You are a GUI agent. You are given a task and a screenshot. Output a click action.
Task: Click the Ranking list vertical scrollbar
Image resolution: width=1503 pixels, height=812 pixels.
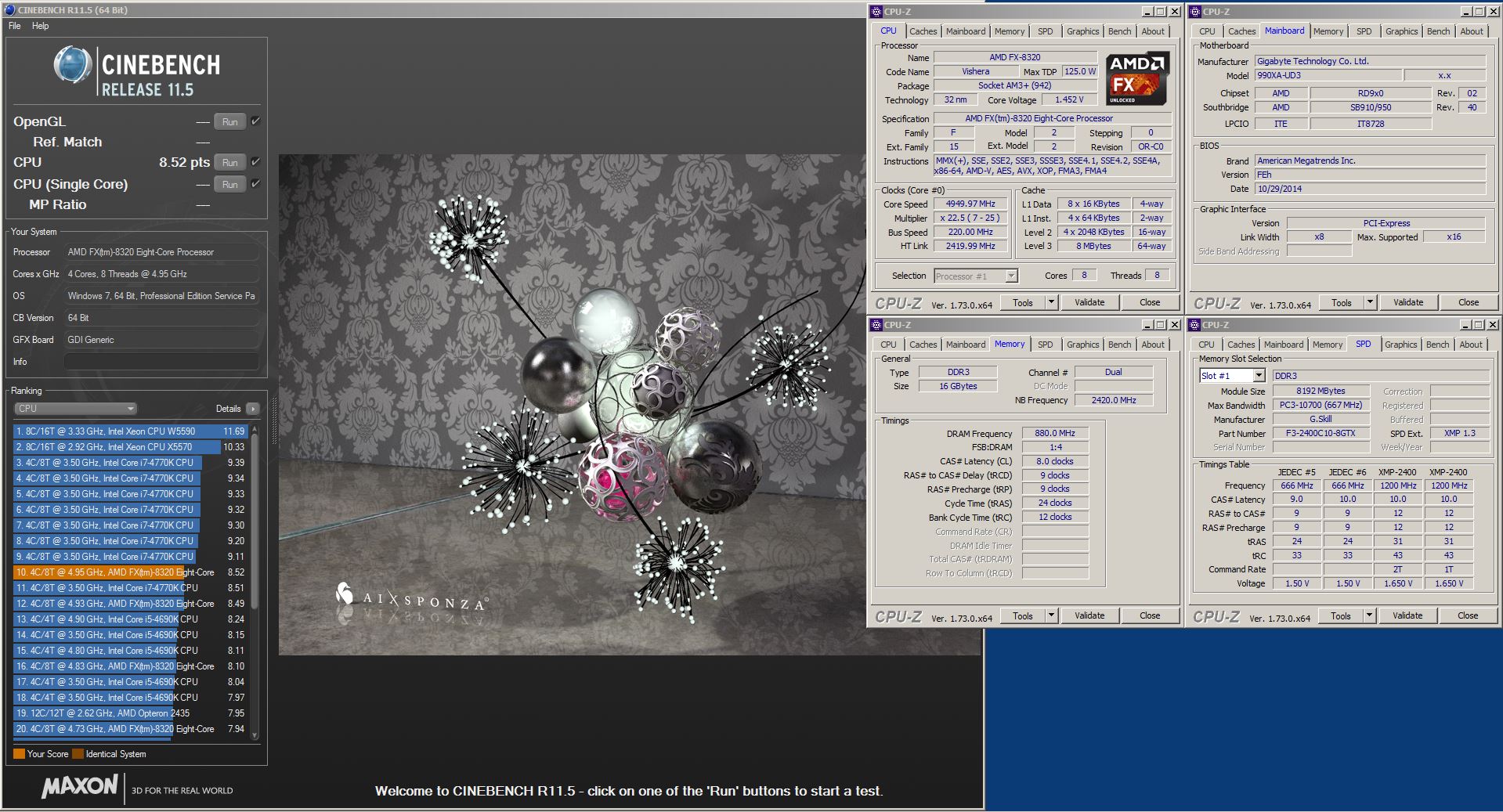254,581
